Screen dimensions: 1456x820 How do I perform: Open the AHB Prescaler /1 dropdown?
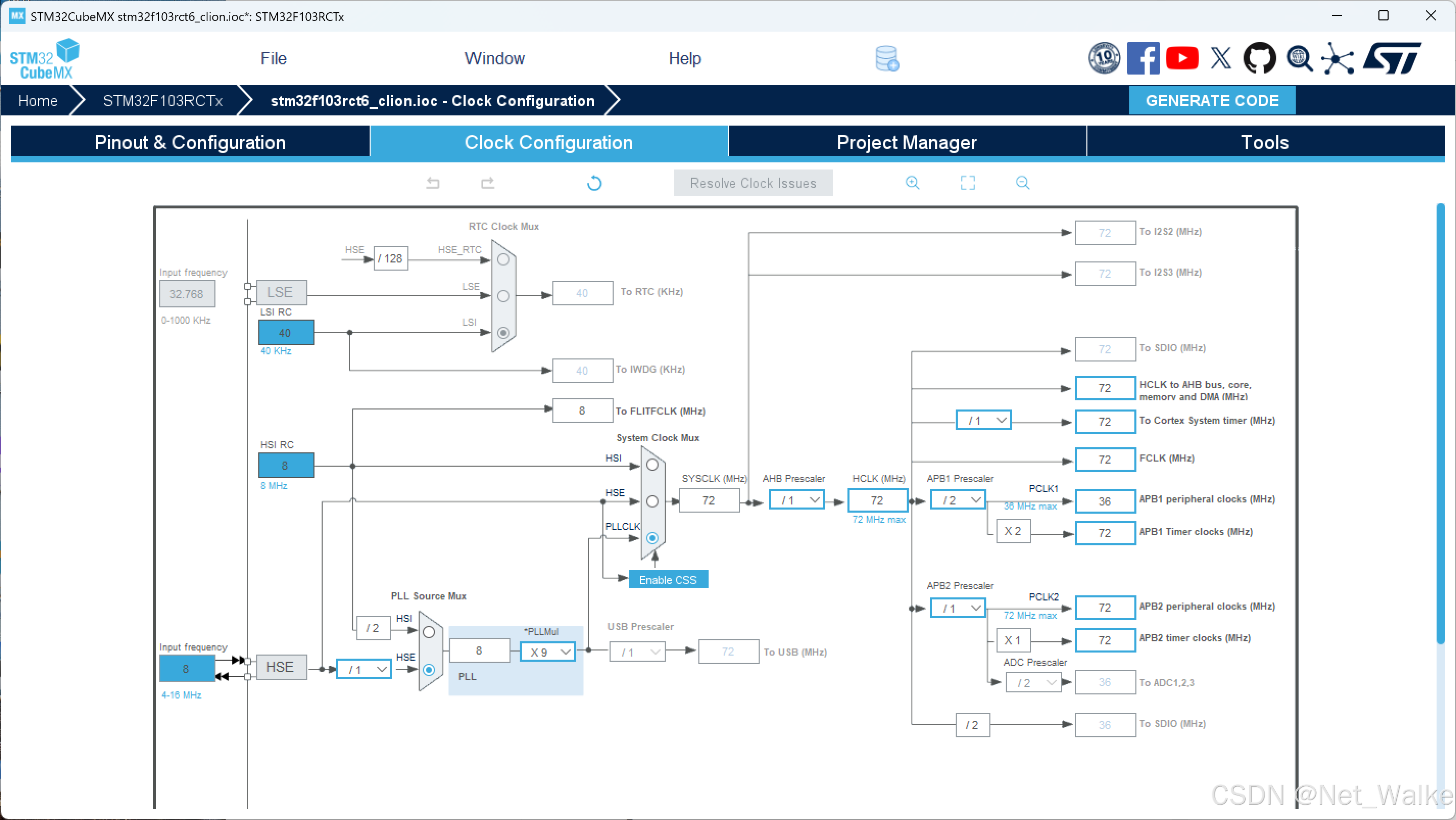[x=796, y=500]
